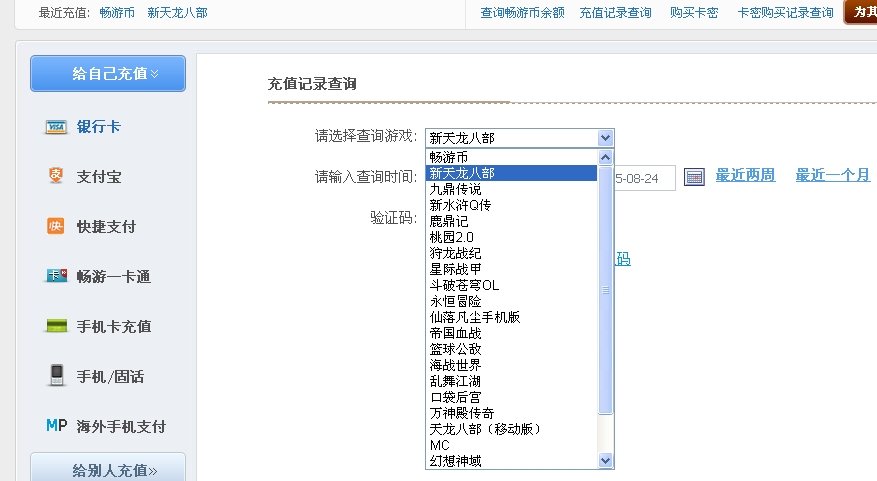Choose 快捷支付 payment method
877x481 pixels.
coord(106,227)
